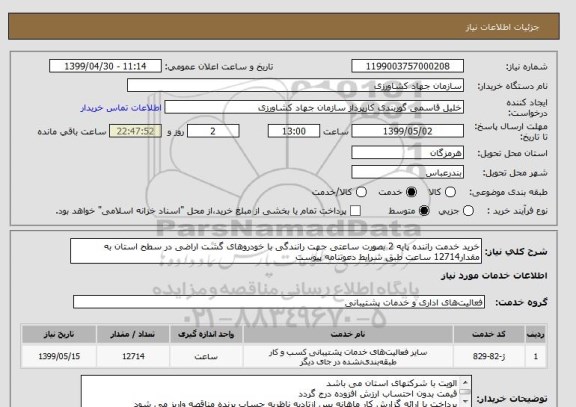The width and height of the screenshot is (576, 407).
Task: Tick the اسناد خزانه اسلامی payment checkbox
Action: [355, 211]
